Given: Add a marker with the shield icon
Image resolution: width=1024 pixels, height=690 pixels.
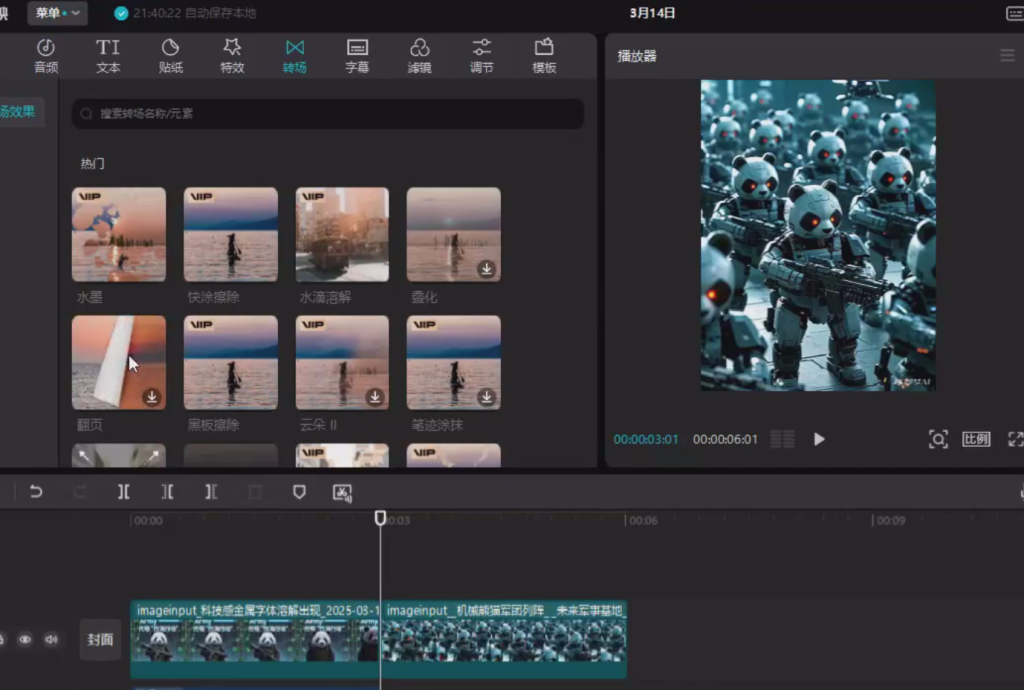Looking at the screenshot, I should click(x=298, y=492).
